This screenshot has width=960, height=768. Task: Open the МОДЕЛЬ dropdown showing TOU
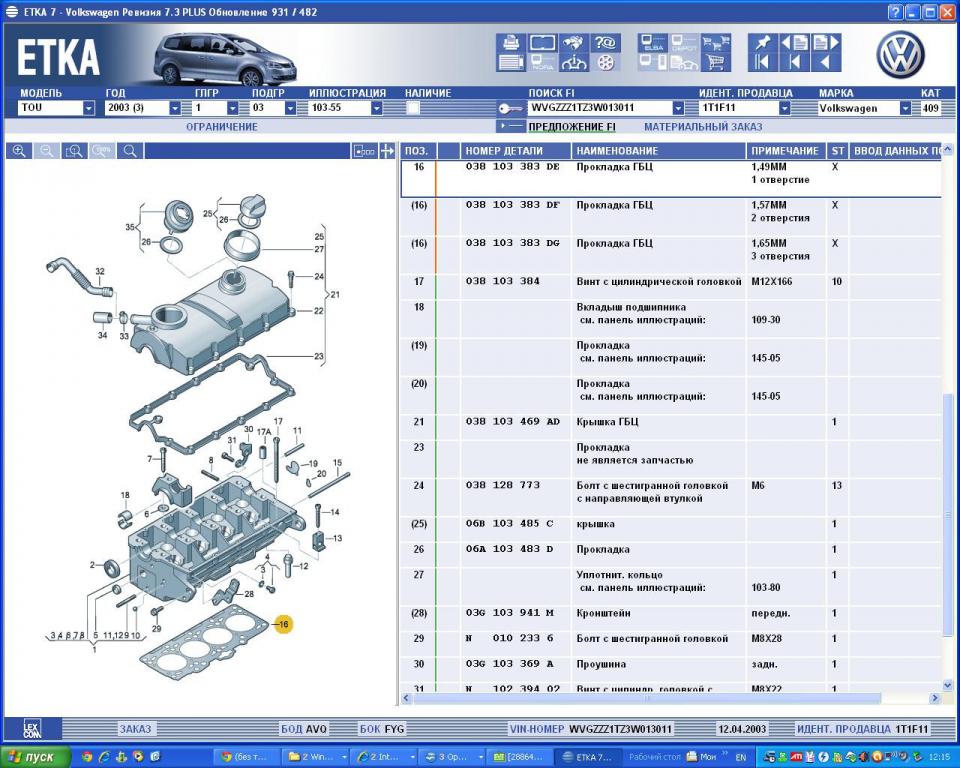pyautogui.click(x=56, y=108)
